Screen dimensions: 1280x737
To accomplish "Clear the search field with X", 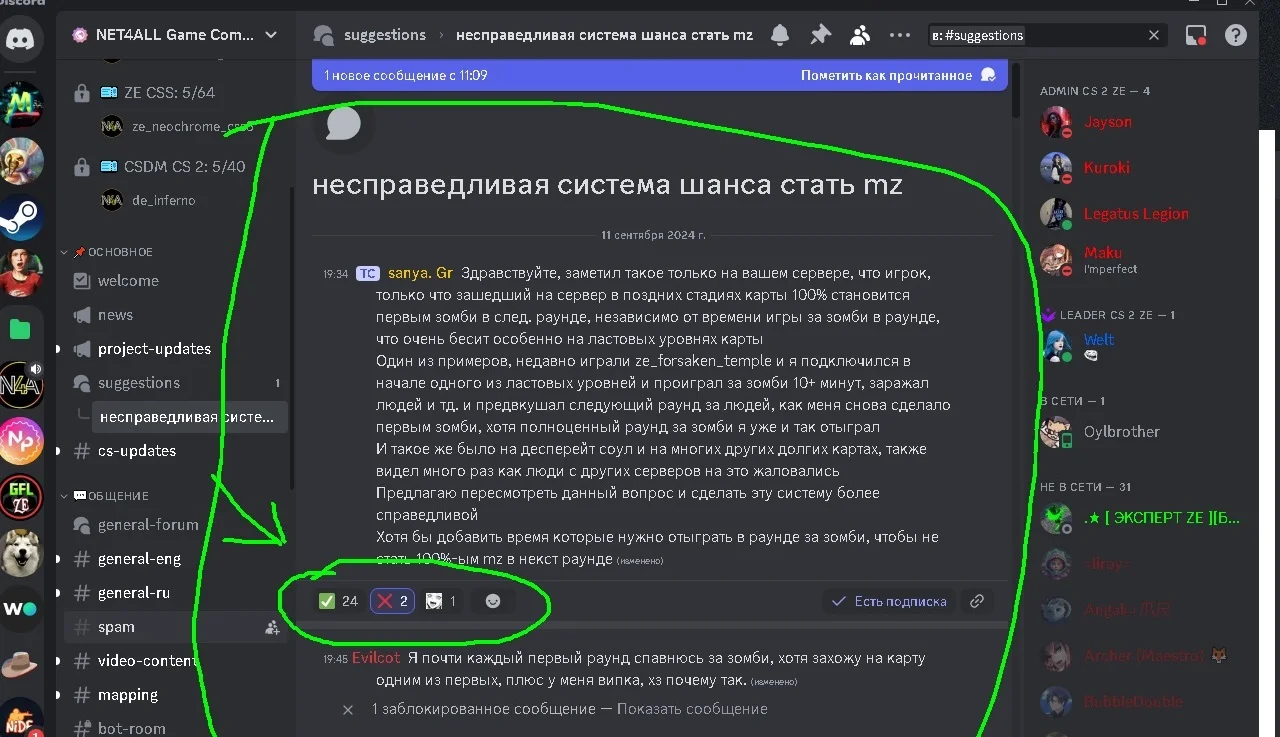I will pyautogui.click(x=1154, y=35).
